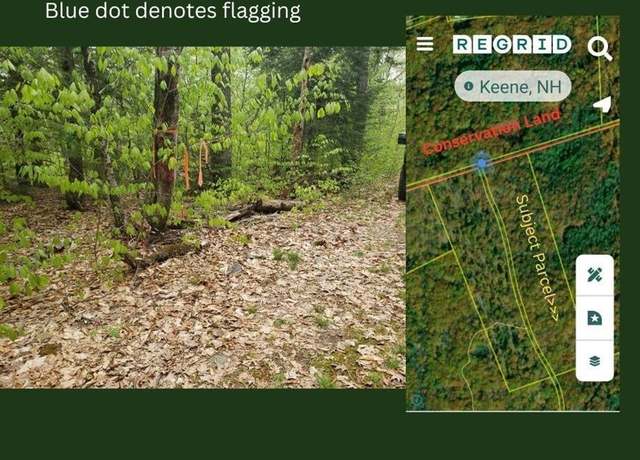Click the Subject Parcel yellow label
The width and height of the screenshot is (640, 460).
pyautogui.click(x=537, y=258)
